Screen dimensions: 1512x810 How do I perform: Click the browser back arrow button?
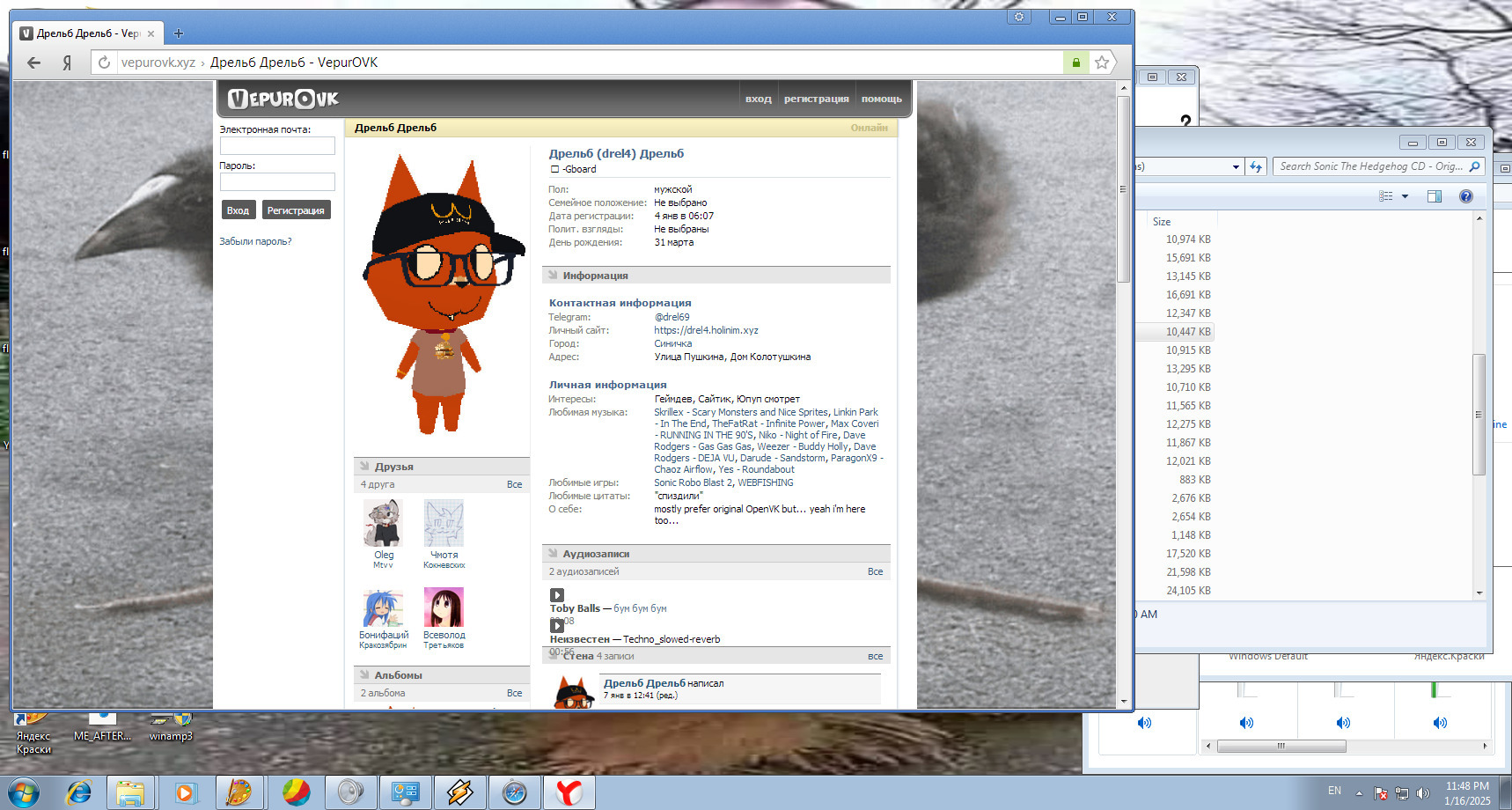pos(33,63)
